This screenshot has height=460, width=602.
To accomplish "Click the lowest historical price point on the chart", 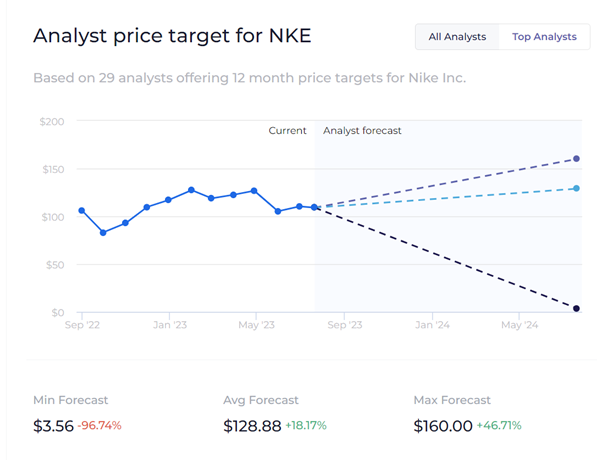I will coord(103,233).
